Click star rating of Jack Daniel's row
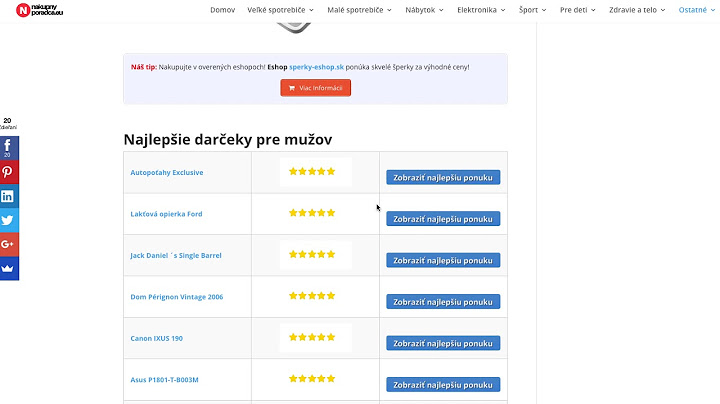The height and width of the screenshot is (404, 720). pos(312,254)
